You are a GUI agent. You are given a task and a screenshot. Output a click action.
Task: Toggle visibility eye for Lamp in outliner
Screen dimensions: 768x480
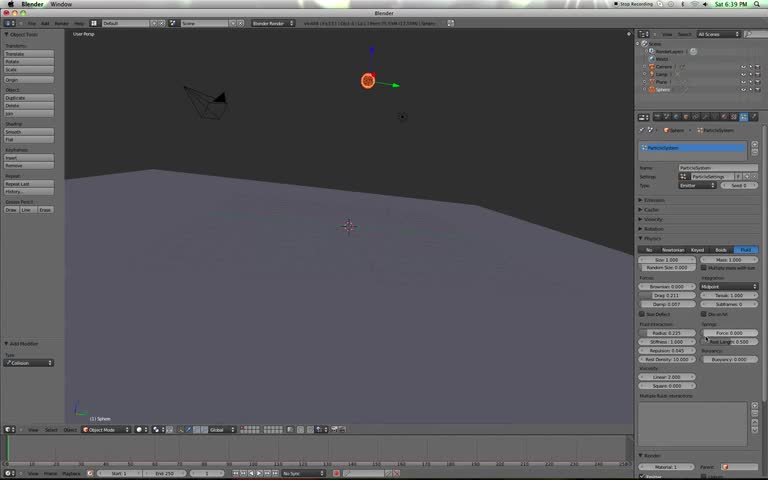point(743,74)
